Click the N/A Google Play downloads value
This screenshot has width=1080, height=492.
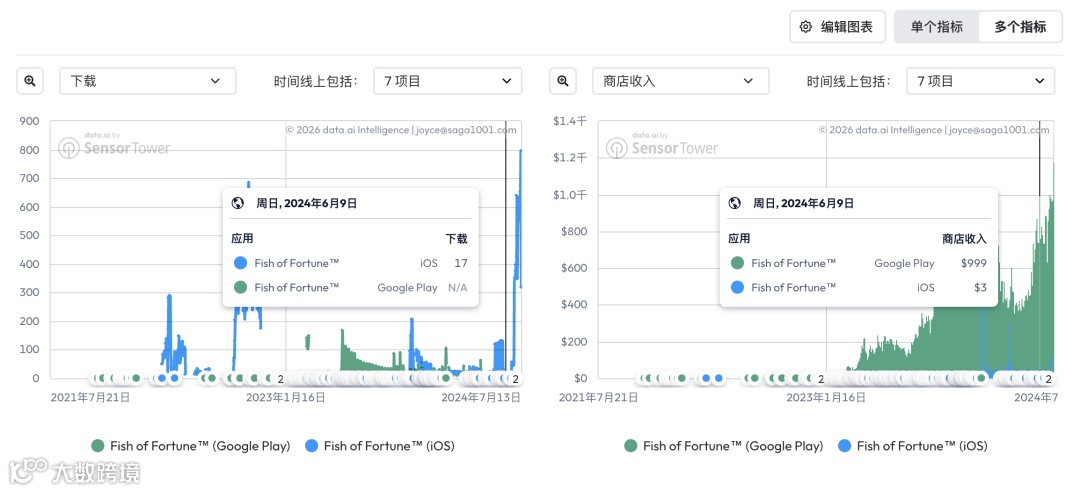point(457,287)
